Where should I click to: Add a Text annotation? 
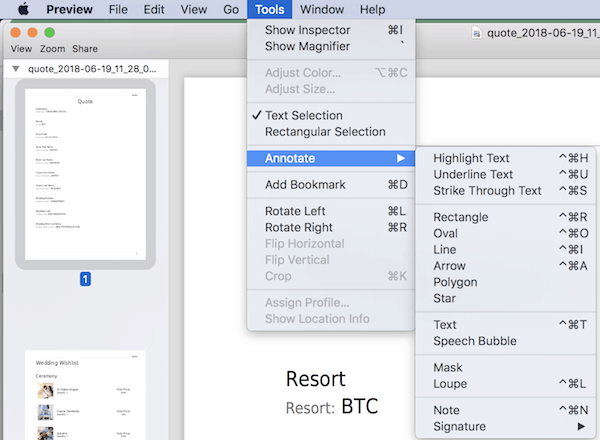click(506, 325)
